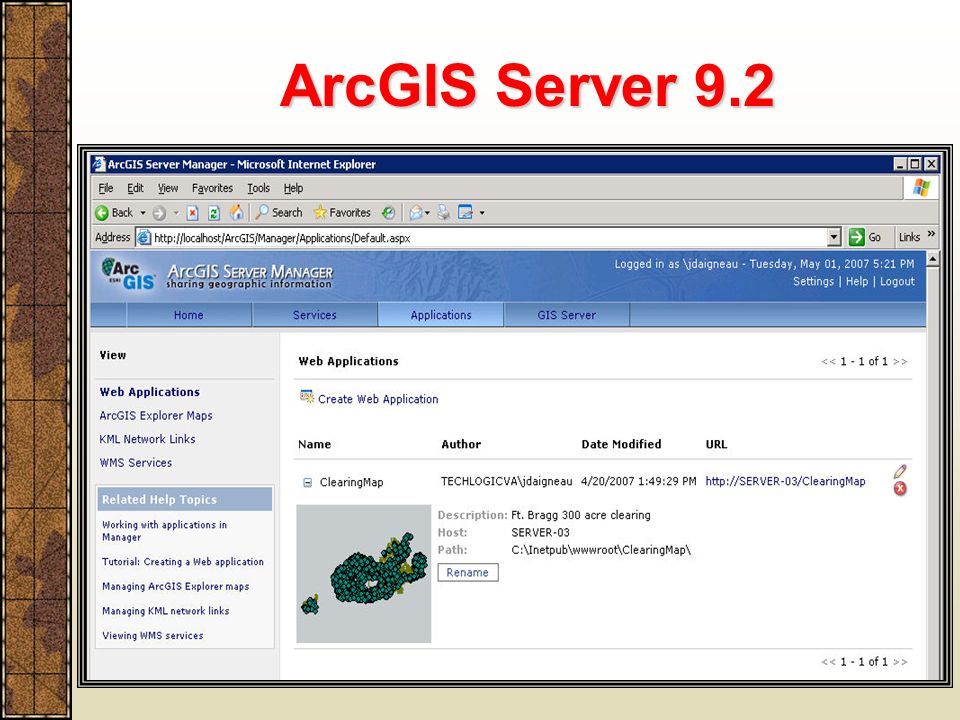Click the Links toolbar label
960x720 pixels.
tap(909, 237)
